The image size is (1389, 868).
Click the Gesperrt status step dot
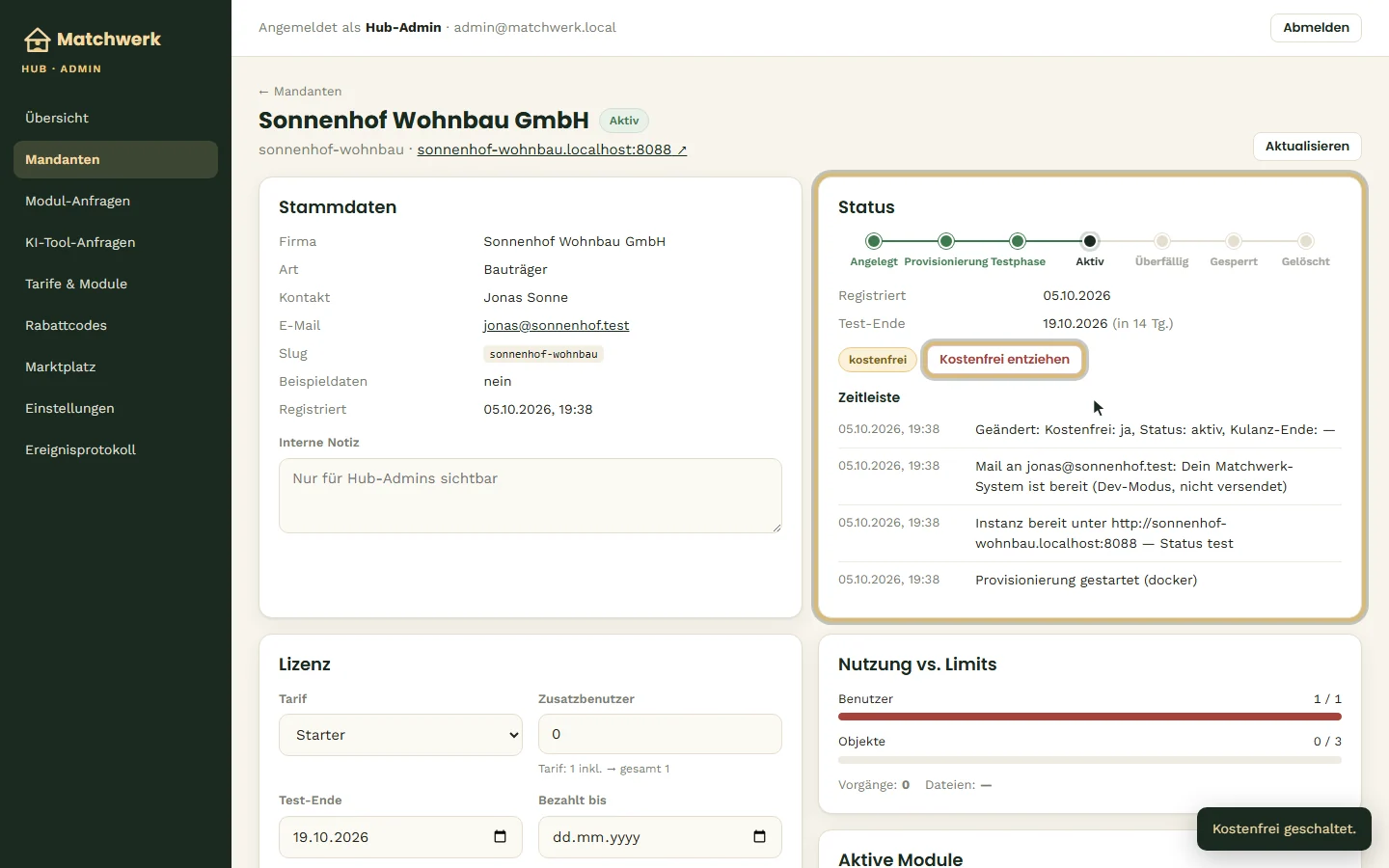coord(1234,241)
